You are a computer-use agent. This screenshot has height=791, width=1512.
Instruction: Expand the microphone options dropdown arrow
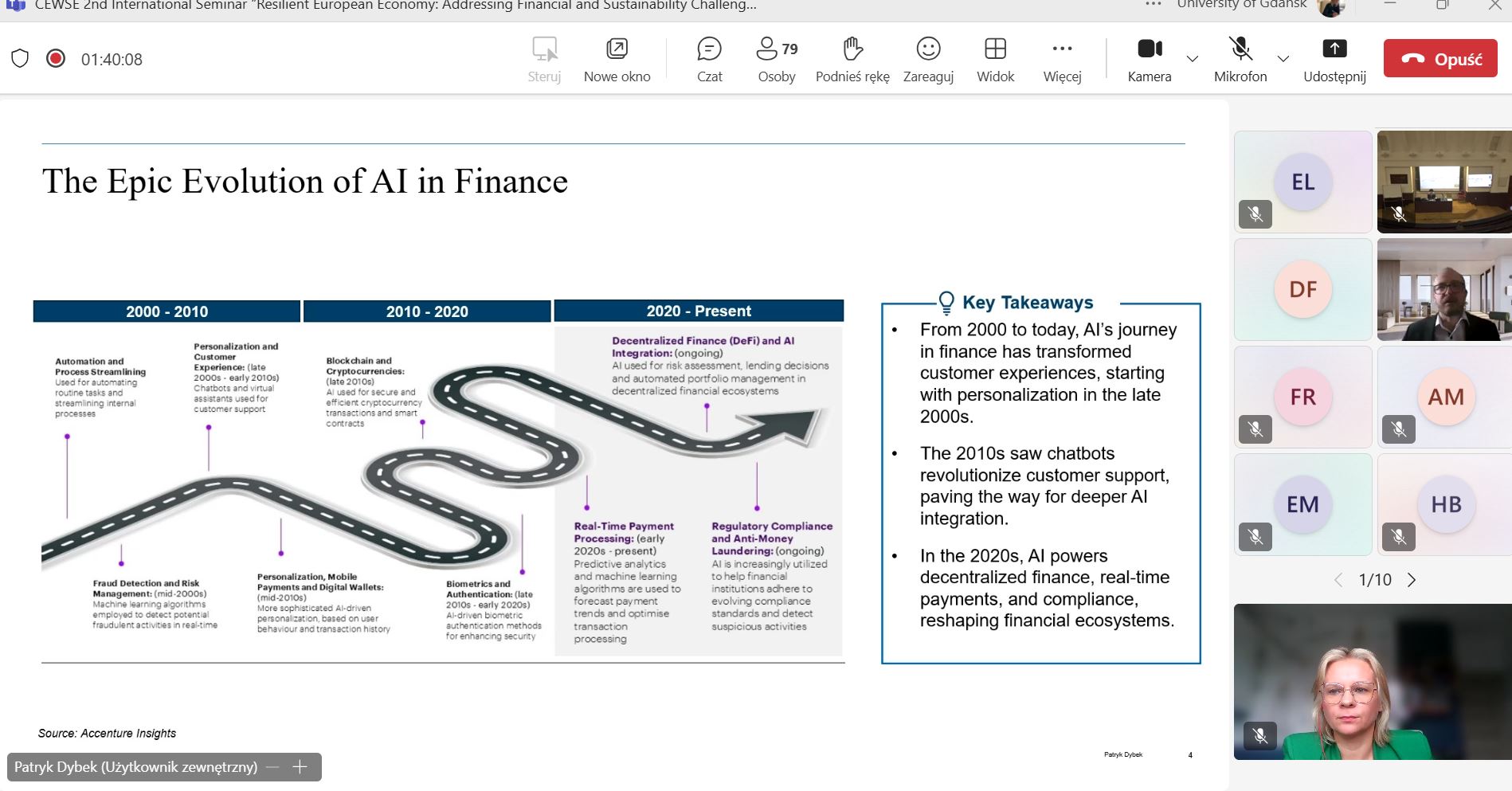[x=1283, y=59]
